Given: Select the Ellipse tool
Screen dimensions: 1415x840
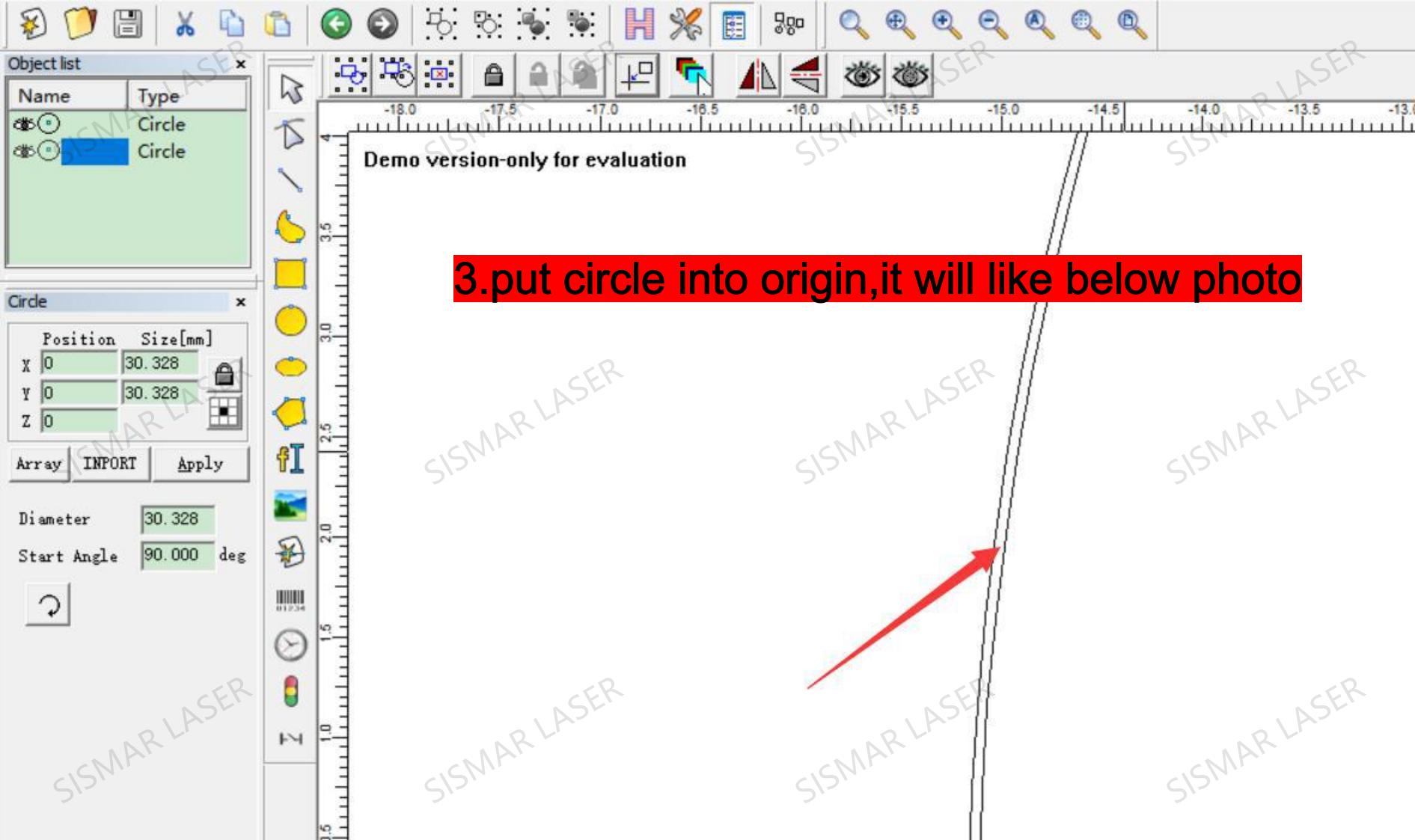Looking at the screenshot, I should pos(290,367).
